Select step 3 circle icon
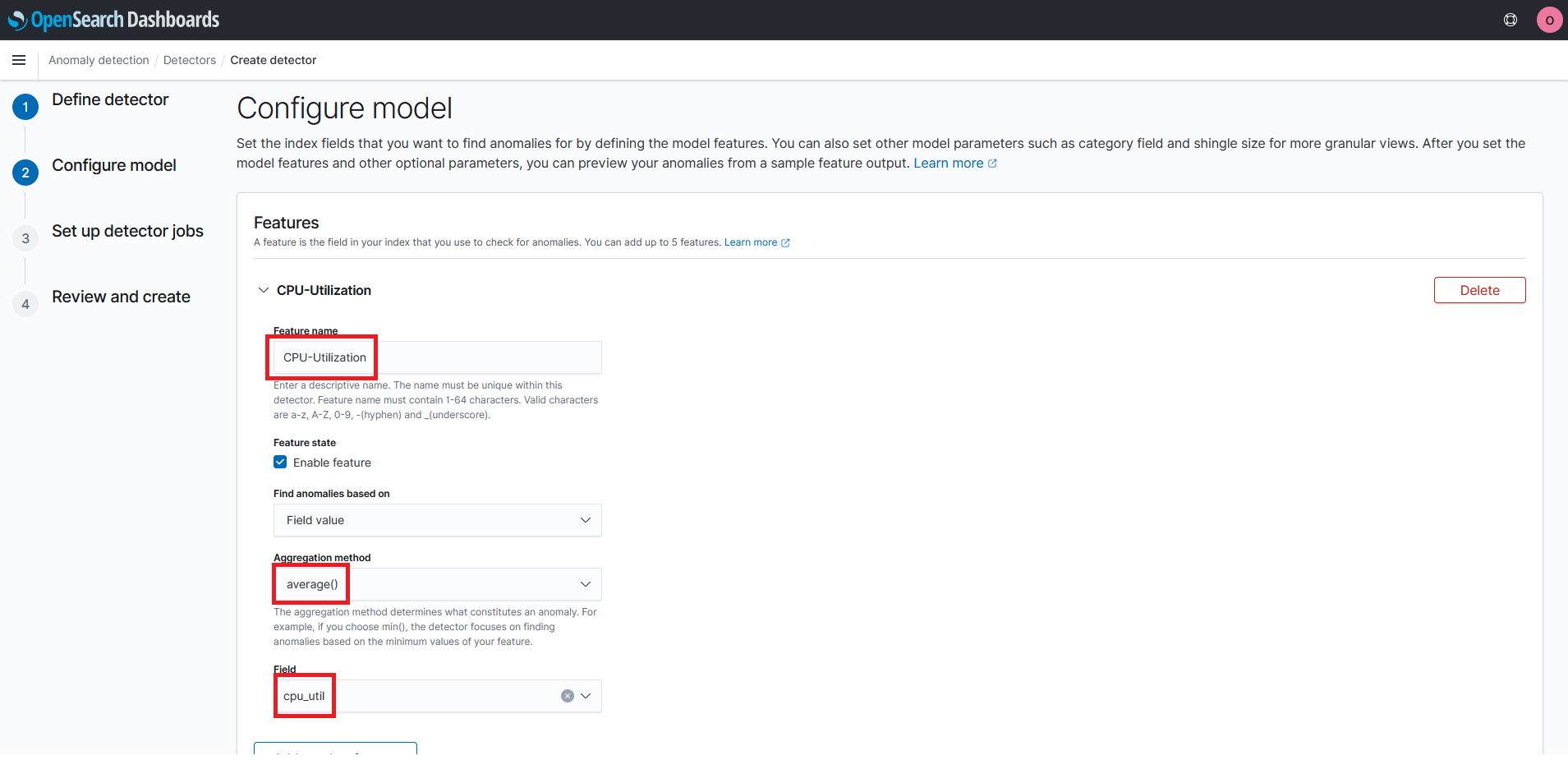This screenshot has width=1568, height=760. pyautogui.click(x=25, y=238)
